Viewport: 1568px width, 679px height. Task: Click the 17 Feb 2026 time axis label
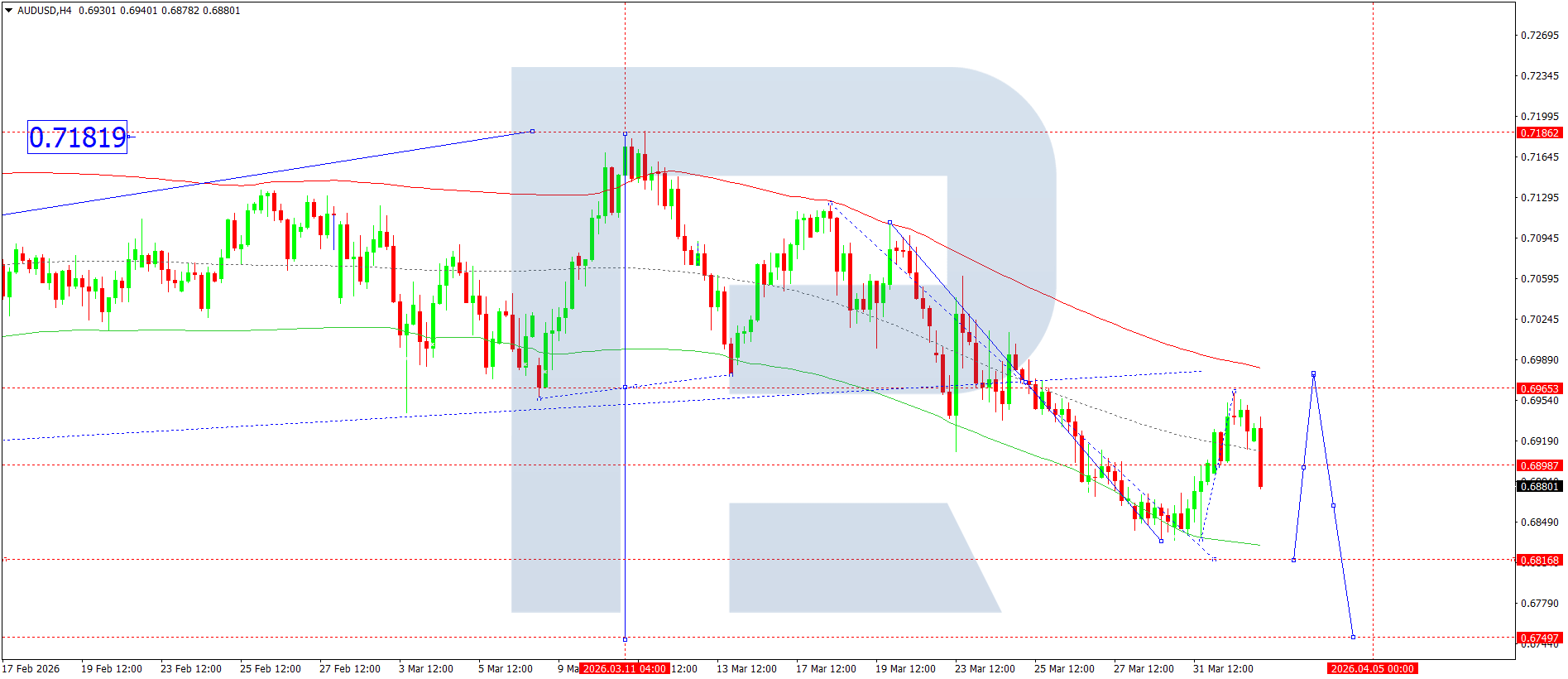click(31, 669)
